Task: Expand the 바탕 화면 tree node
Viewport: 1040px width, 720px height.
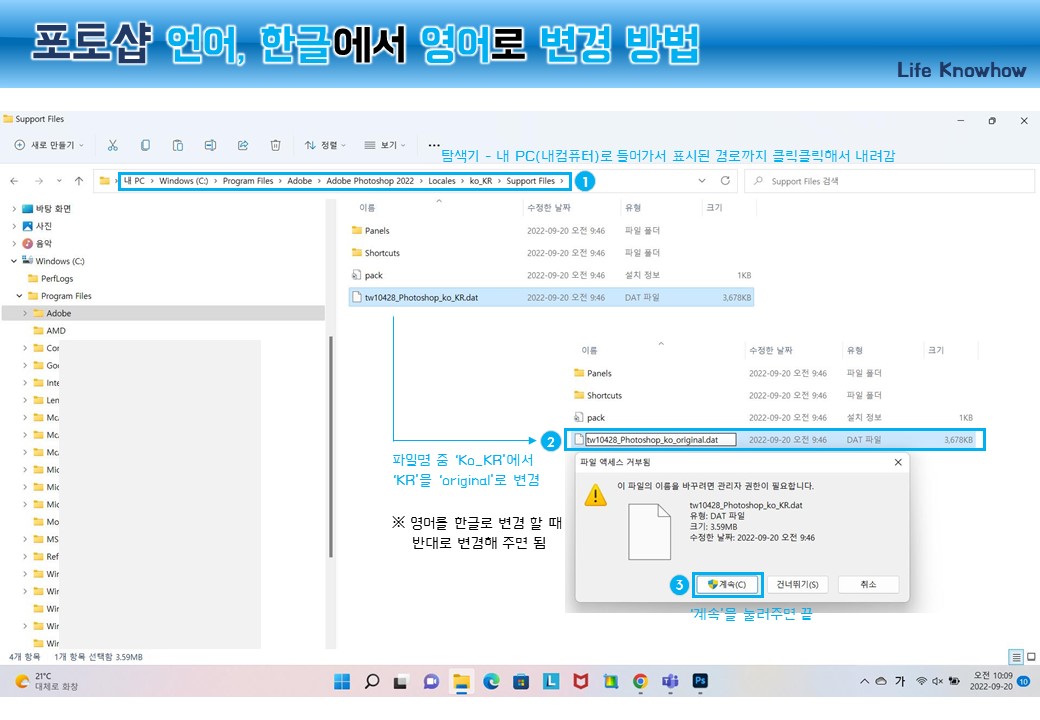Action: point(14,209)
